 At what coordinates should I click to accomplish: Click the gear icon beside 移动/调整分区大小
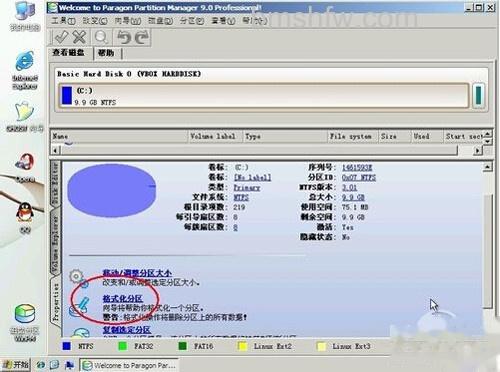pyautogui.click(x=78, y=278)
